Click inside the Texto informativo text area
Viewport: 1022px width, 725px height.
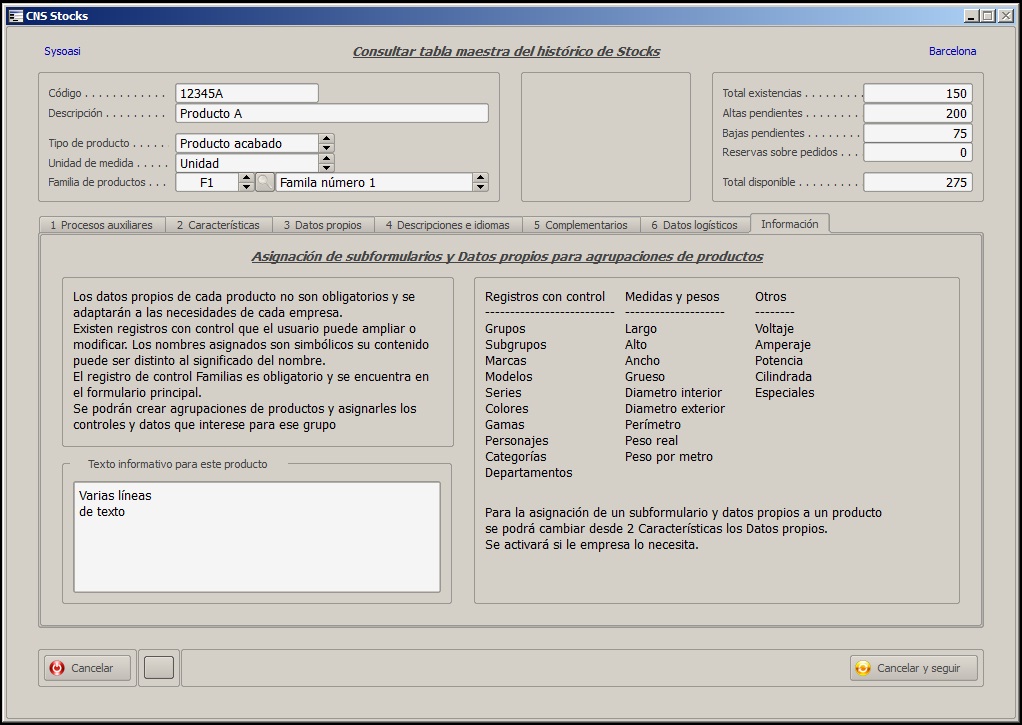[257, 537]
